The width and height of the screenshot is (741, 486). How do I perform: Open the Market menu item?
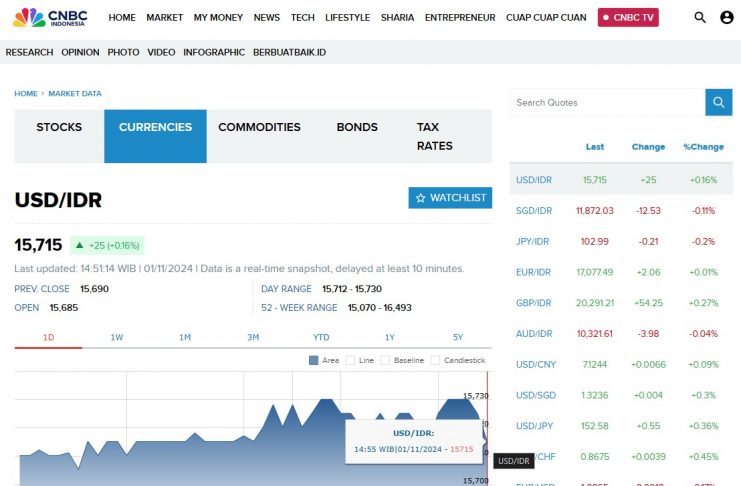[164, 17]
